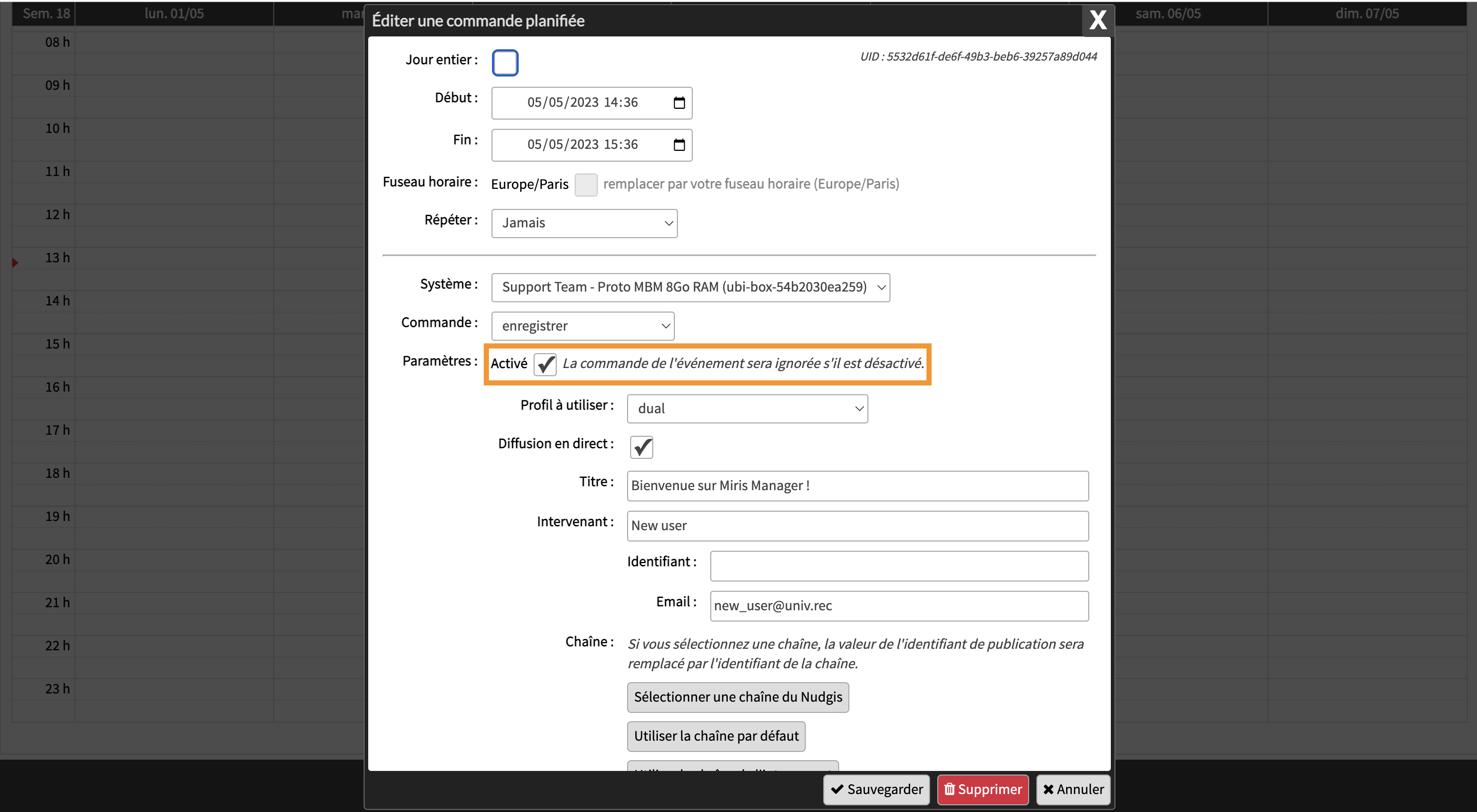Click the Email input field
Screen dimensions: 1477x812
(x=899, y=606)
